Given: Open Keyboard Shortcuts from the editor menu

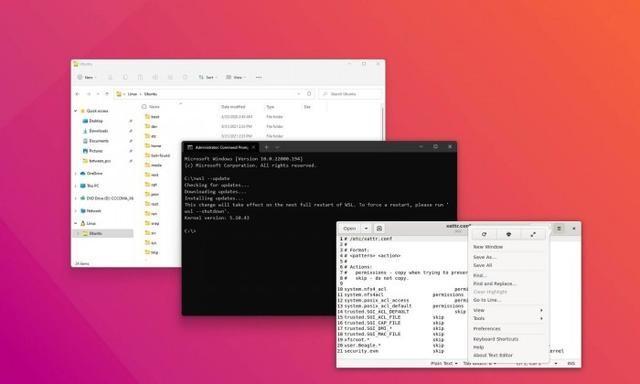Looking at the screenshot, I should tap(496, 339).
